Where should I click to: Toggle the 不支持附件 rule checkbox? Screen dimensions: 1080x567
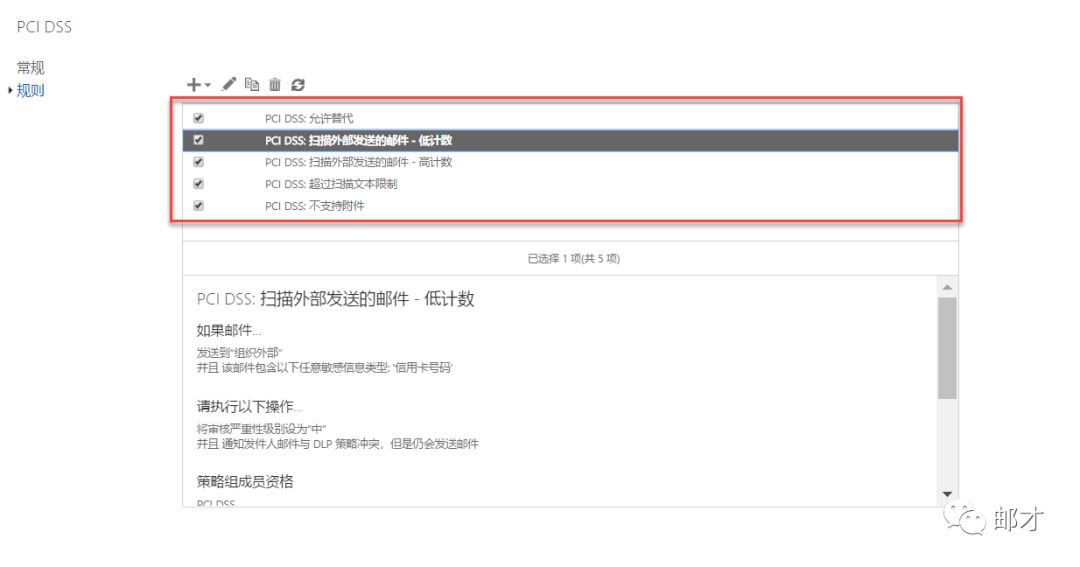click(198, 206)
